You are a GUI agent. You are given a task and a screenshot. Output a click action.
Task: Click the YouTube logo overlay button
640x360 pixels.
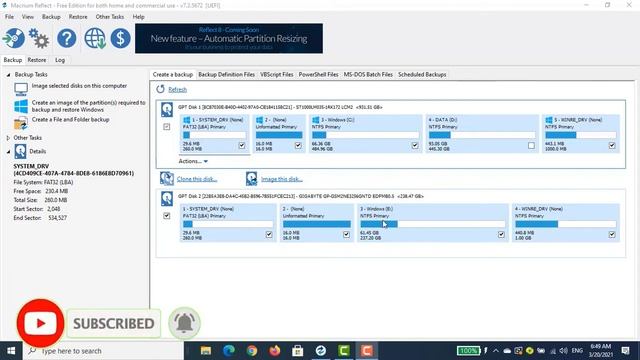pos(40,323)
